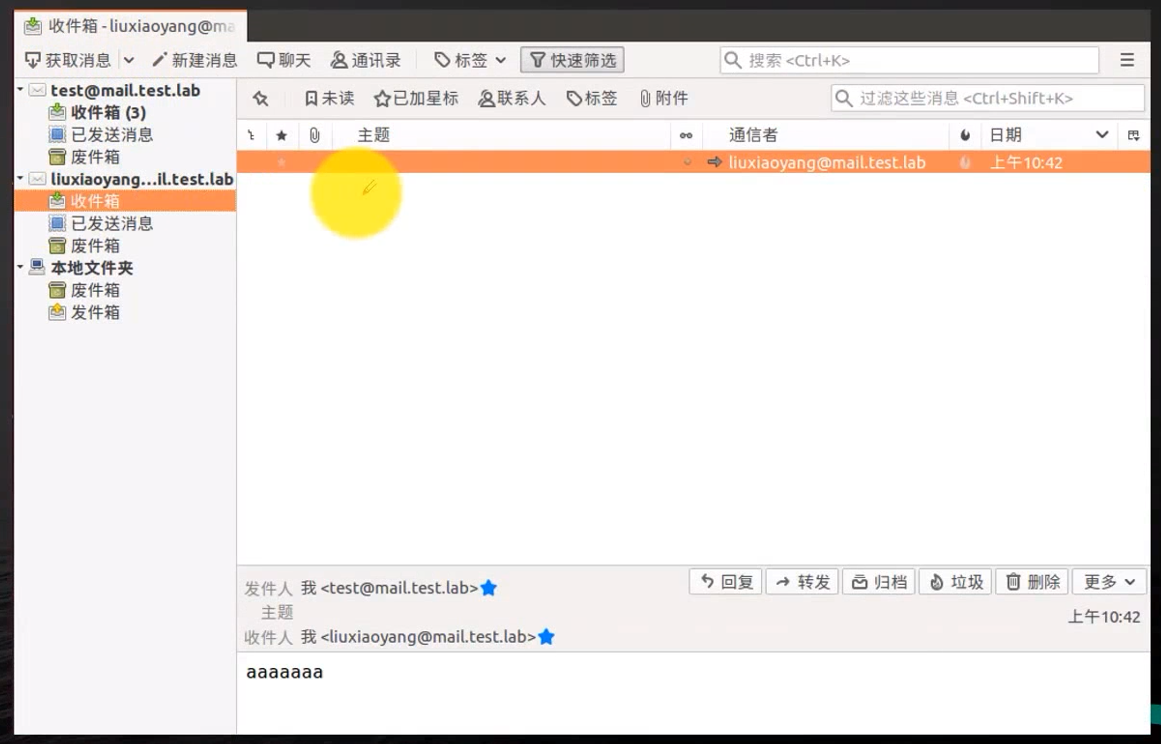This screenshot has width=1161, height=744.
Task: Sort messages by 通信者 column
Action: click(x=826, y=135)
